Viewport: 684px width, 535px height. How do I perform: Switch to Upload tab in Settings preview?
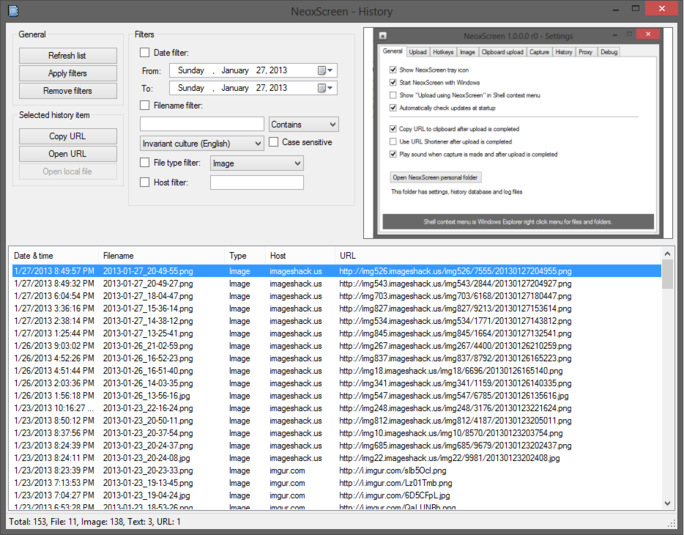(x=417, y=52)
